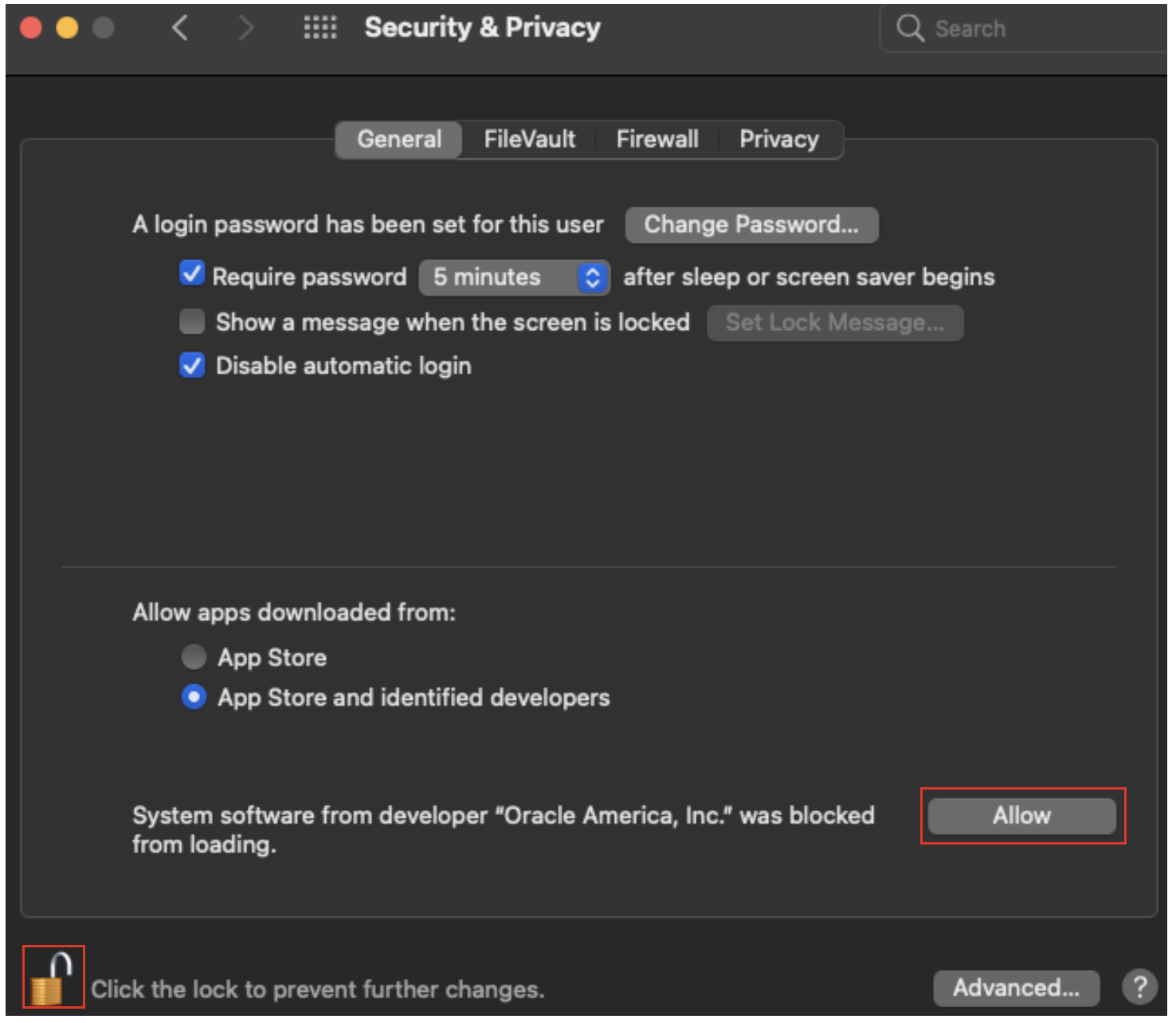The height and width of the screenshot is (1023, 1176).
Task: Open the FileVault tab
Action: (x=529, y=139)
